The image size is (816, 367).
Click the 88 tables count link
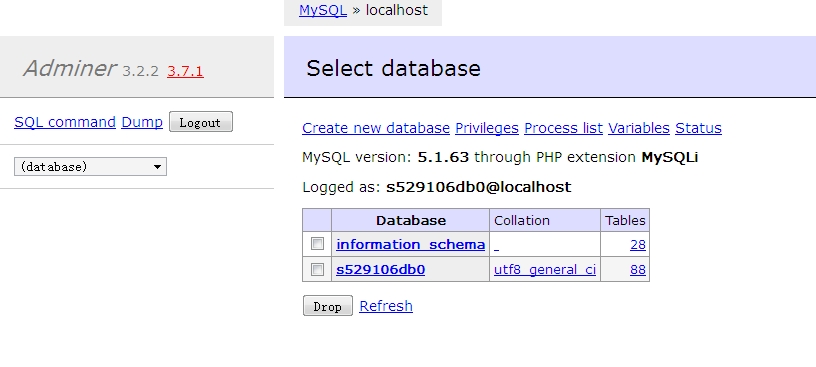click(x=638, y=270)
